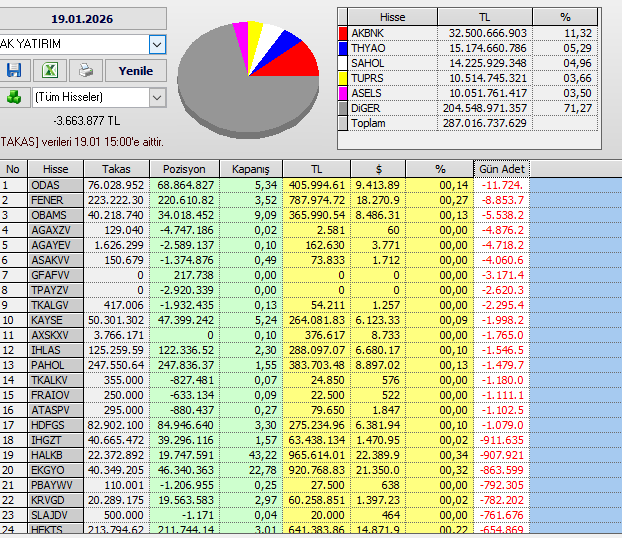Click the green cubes icon button
The height and width of the screenshot is (538, 622).
tap(14, 97)
